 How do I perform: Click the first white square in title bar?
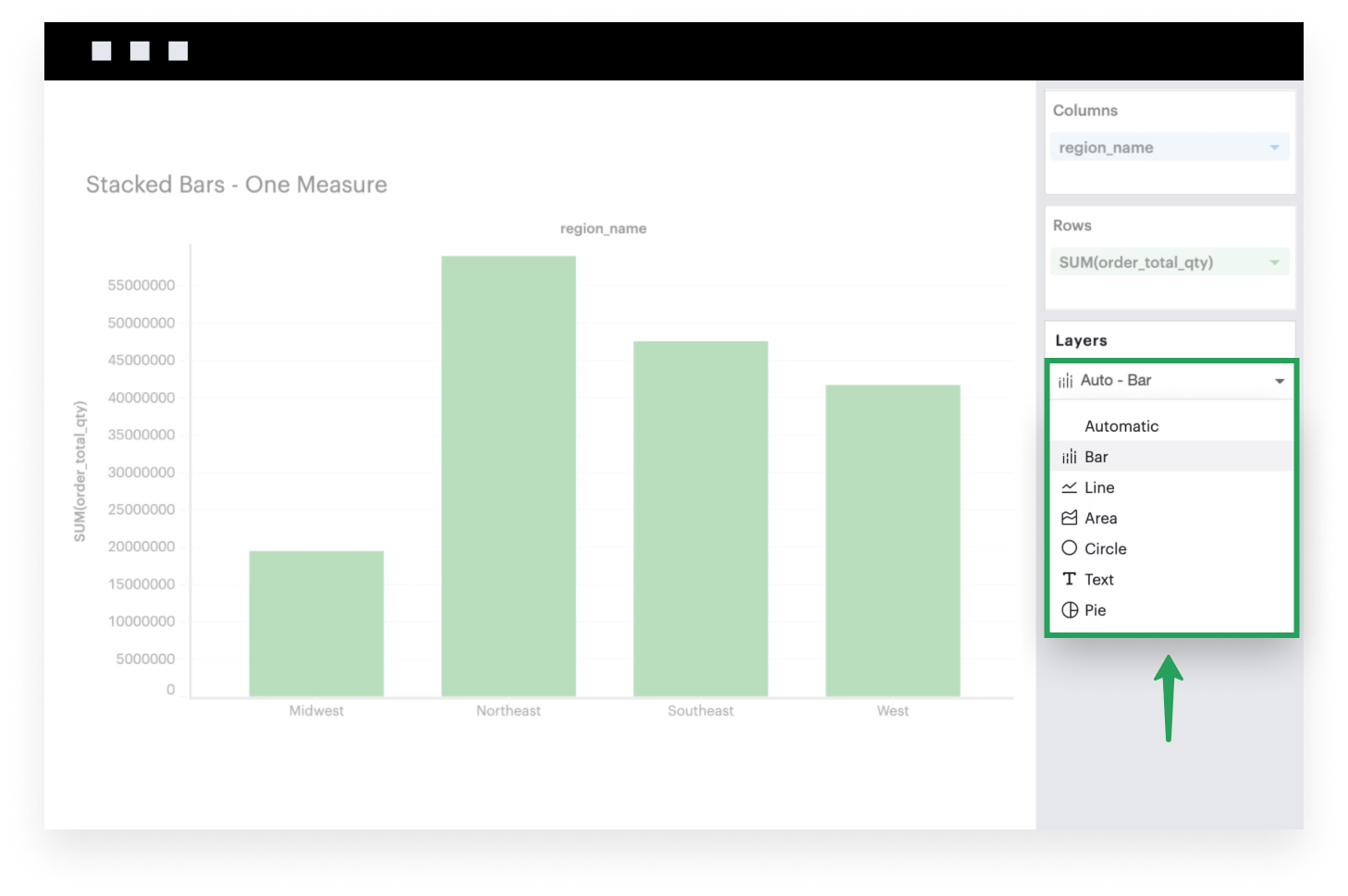[x=102, y=51]
